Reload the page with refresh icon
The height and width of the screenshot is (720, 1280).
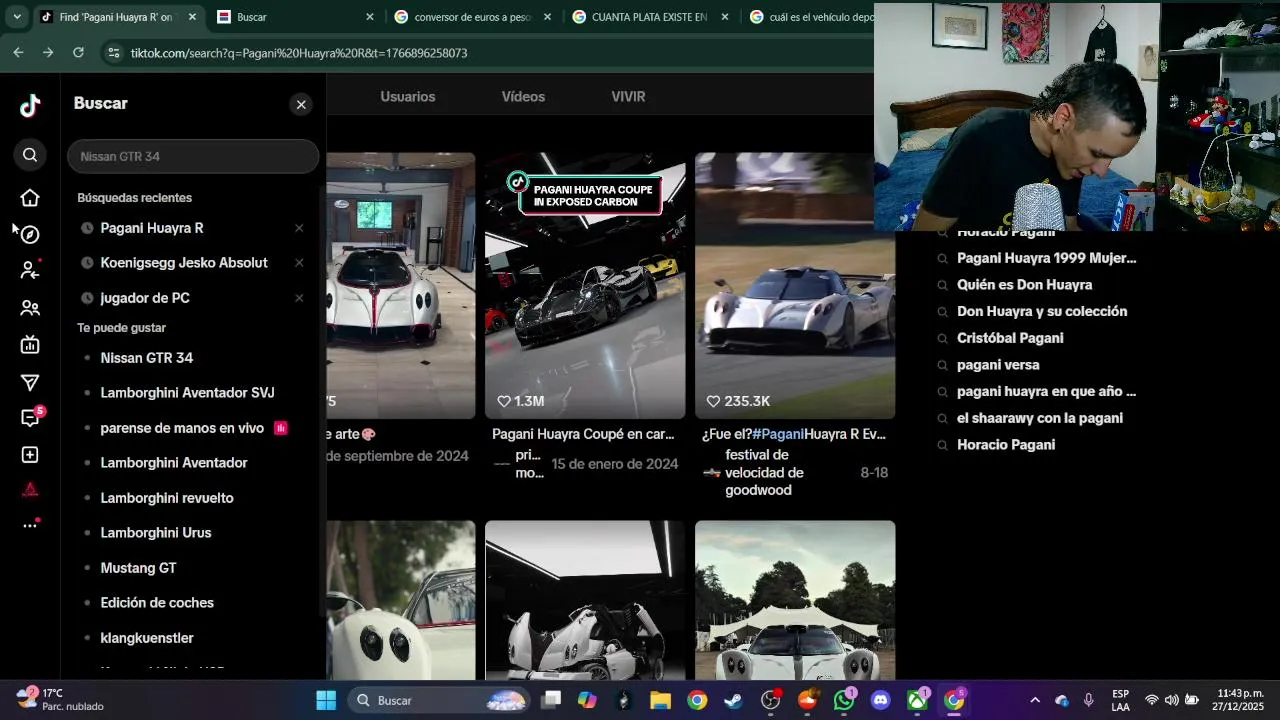point(78,52)
